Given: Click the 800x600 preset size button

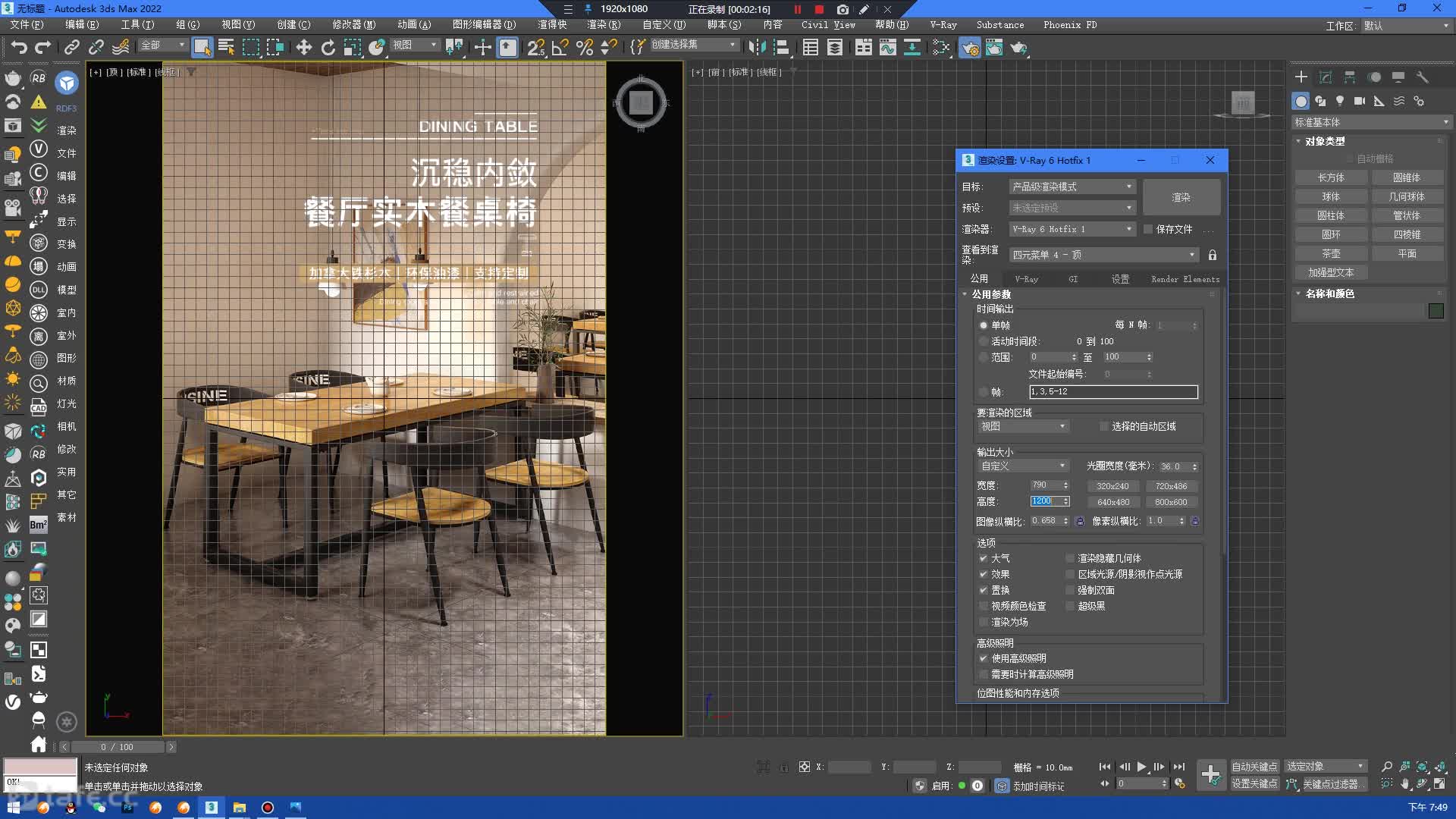Looking at the screenshot, I should point(1171,502).
